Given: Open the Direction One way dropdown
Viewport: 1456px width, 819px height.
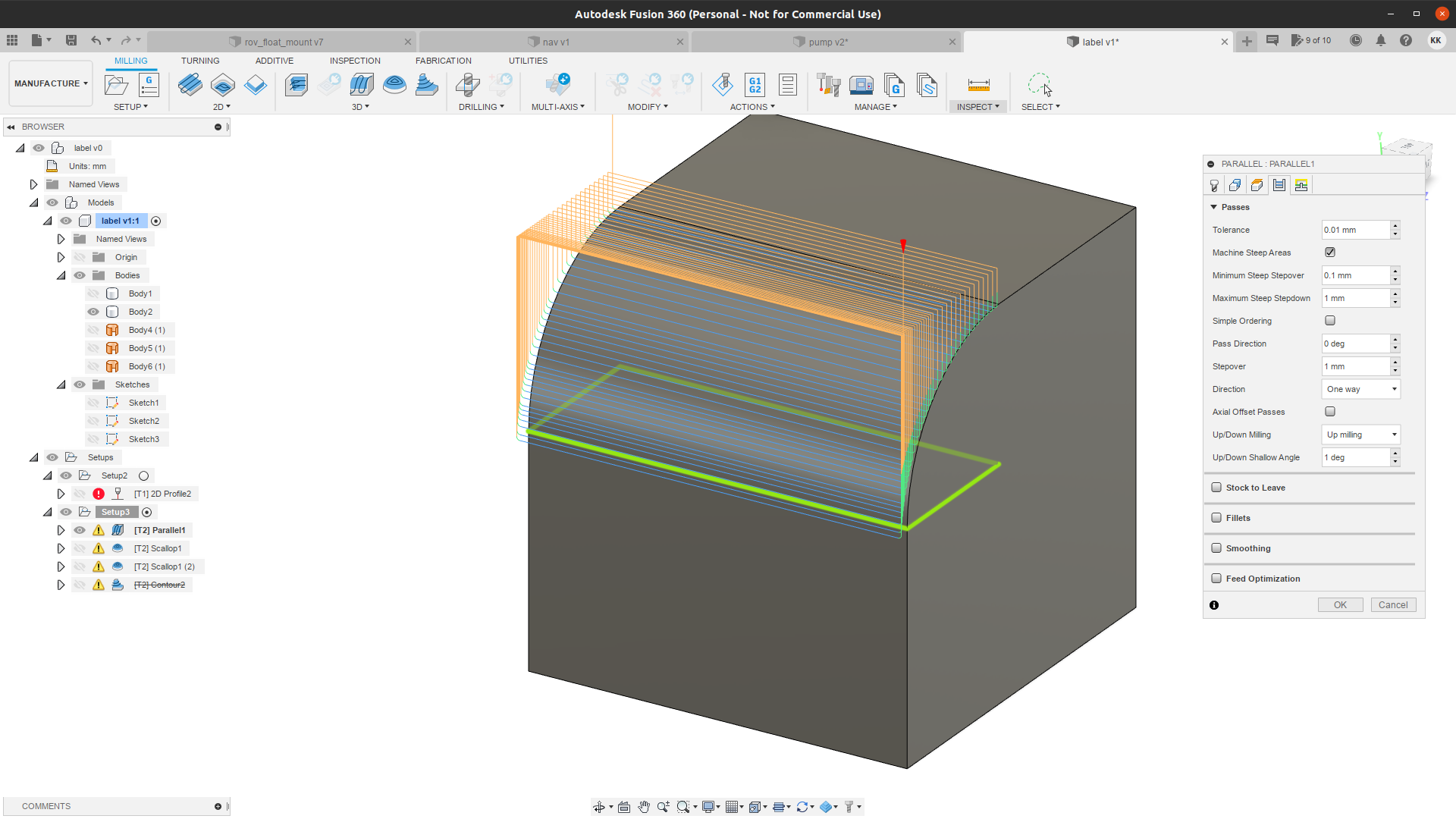Looking at the screenshot, I should pos(1360,389).
